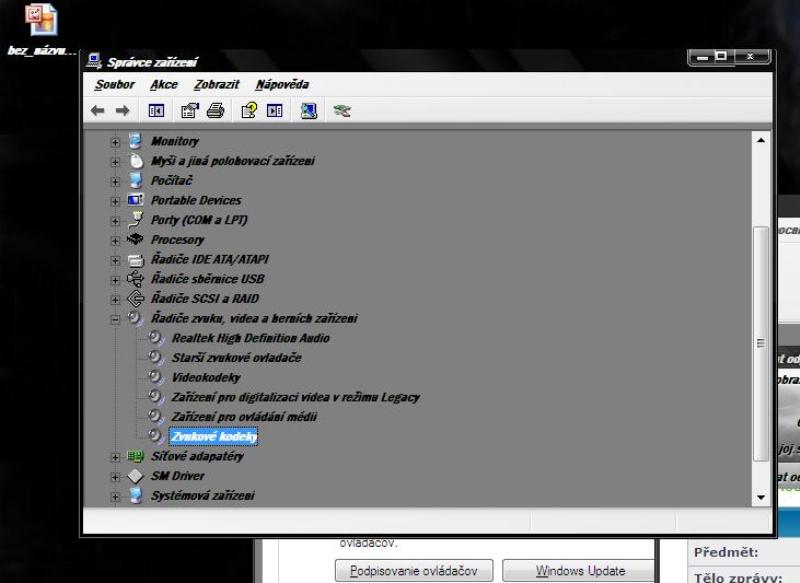Open the Akce menu
Screen dimensions: 800x583
(x=164, y=85)
